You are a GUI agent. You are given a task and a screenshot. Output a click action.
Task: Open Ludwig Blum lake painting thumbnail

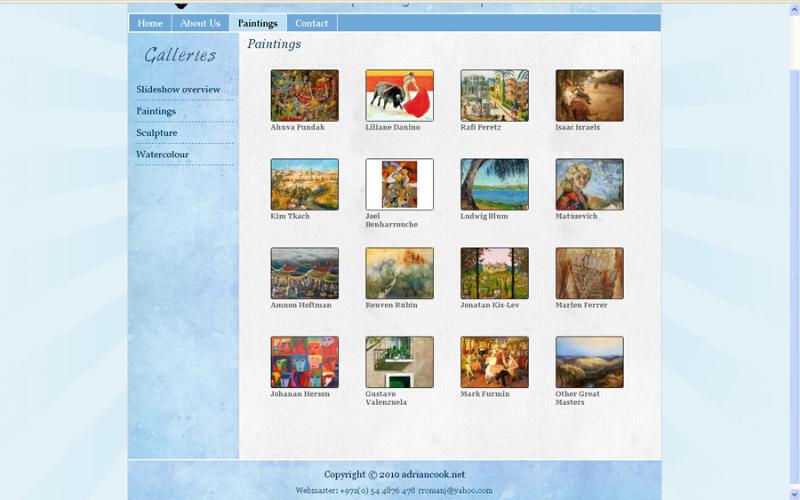494,184
